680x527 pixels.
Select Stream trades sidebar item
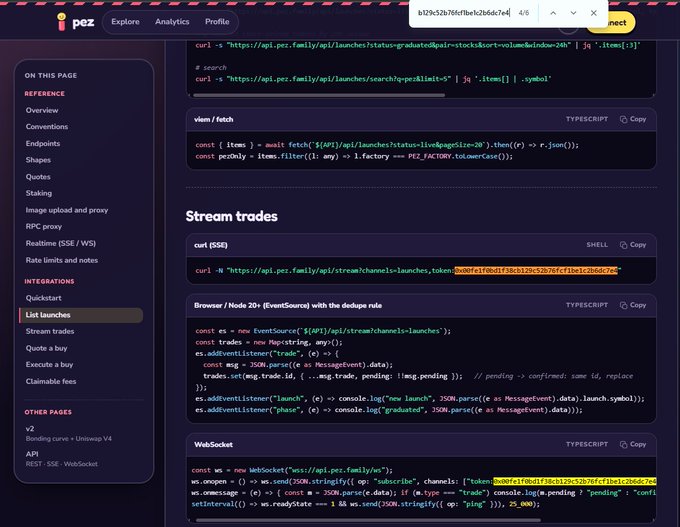50,331
